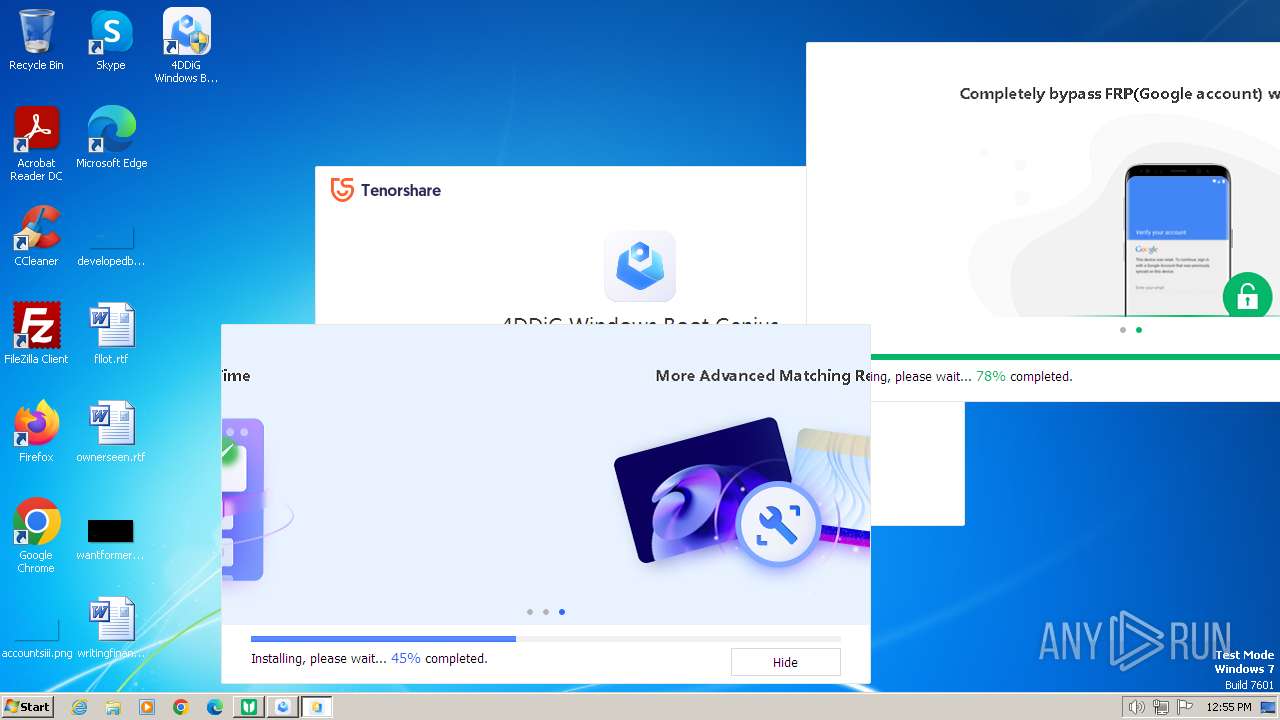Click '78%' completed status text
Image resolution: width=1280 pixels, height=720 pixels.
991,377
